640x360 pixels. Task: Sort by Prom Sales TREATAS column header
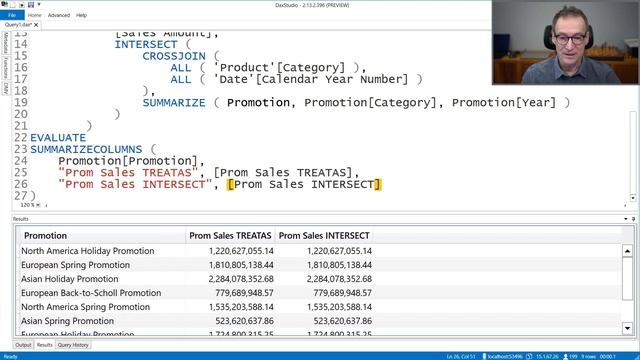230,236
